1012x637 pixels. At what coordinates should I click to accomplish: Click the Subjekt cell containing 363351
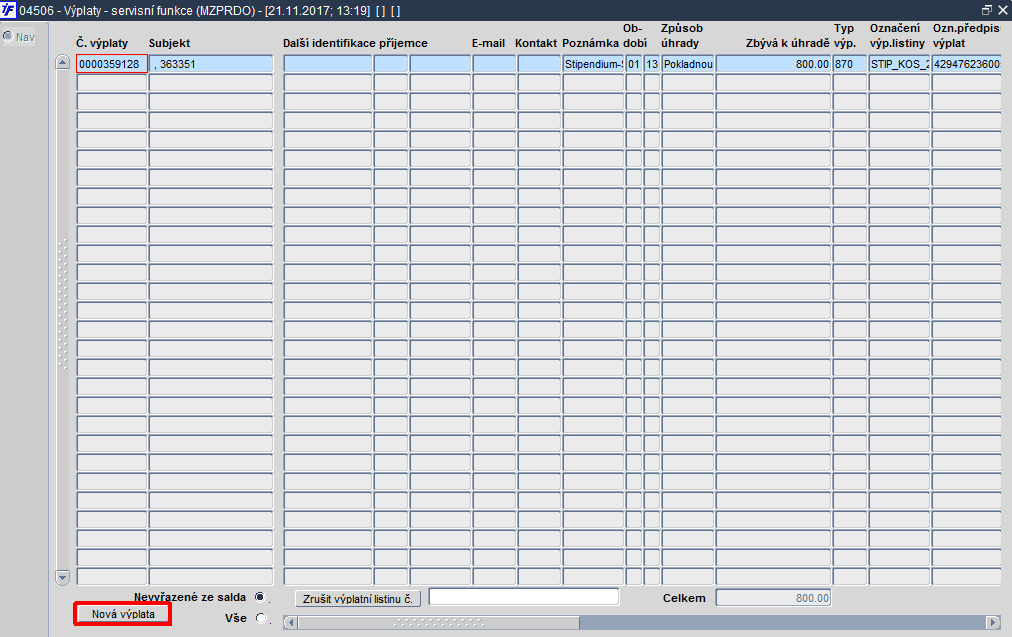211,64
